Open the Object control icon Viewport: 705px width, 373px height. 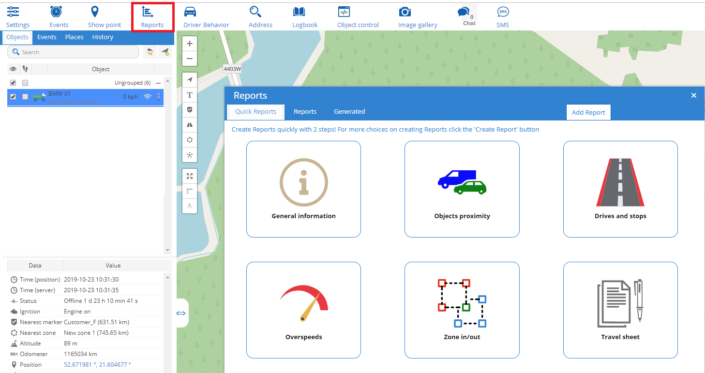(x=344, y=12)
